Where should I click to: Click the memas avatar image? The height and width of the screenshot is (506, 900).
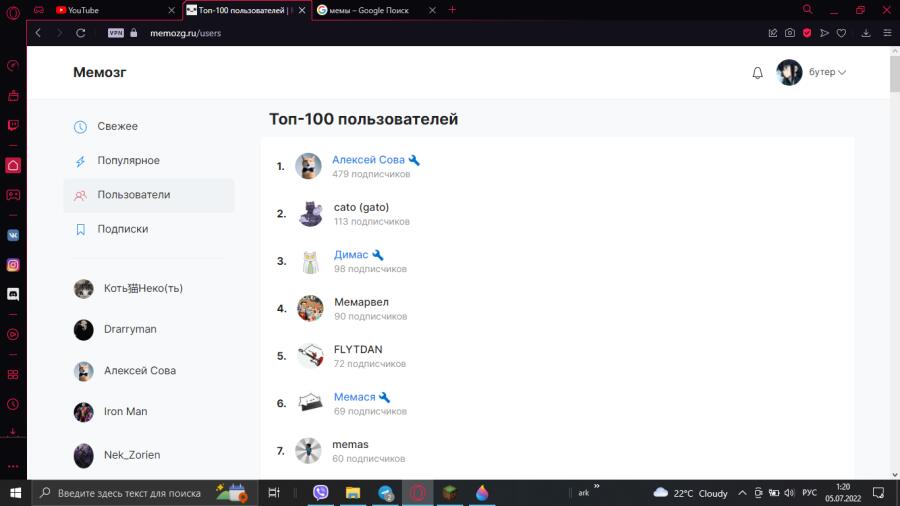tap(308, 451)
